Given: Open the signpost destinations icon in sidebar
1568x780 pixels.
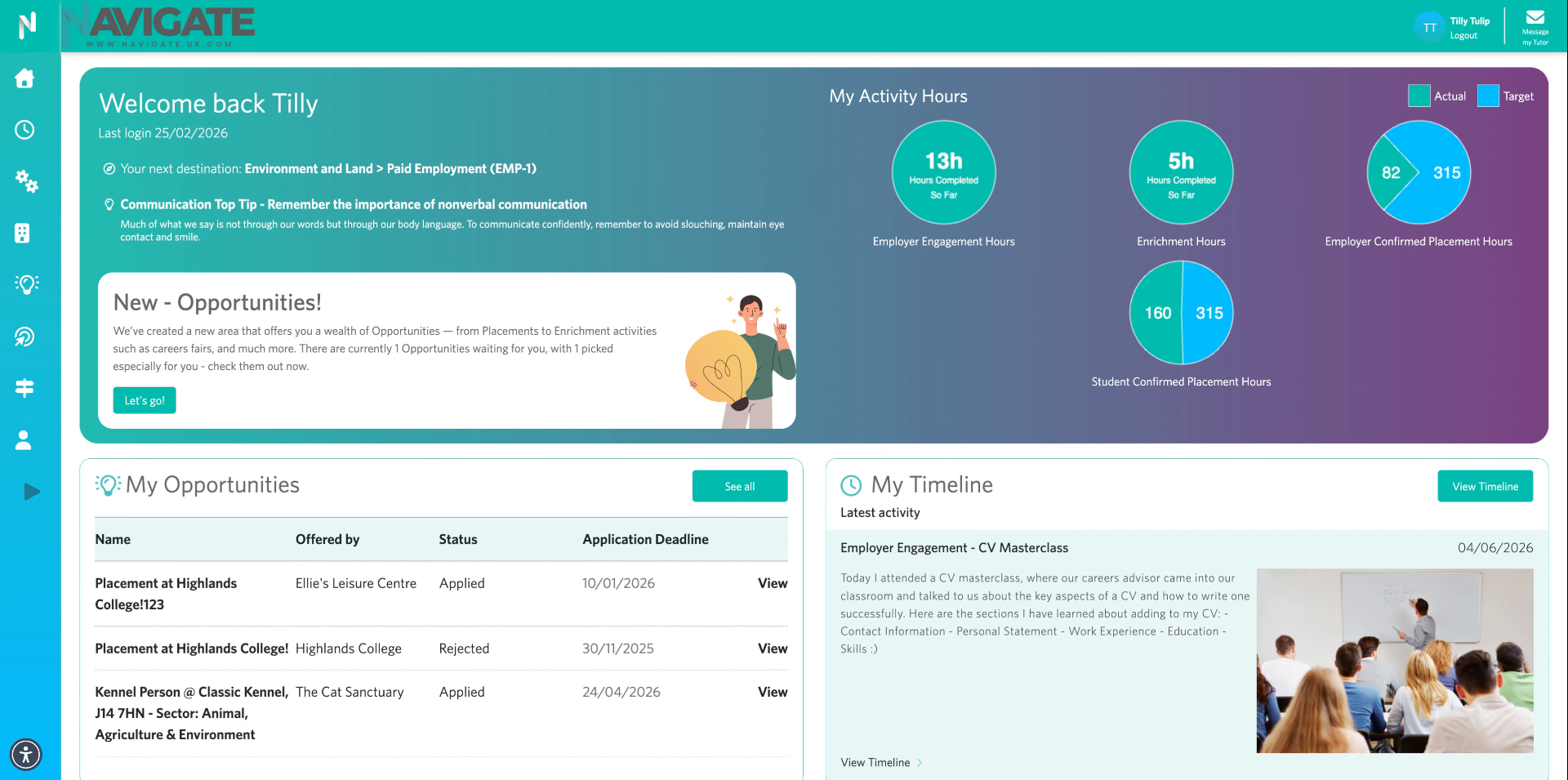Looking at the screenshot, I should 24,388.
